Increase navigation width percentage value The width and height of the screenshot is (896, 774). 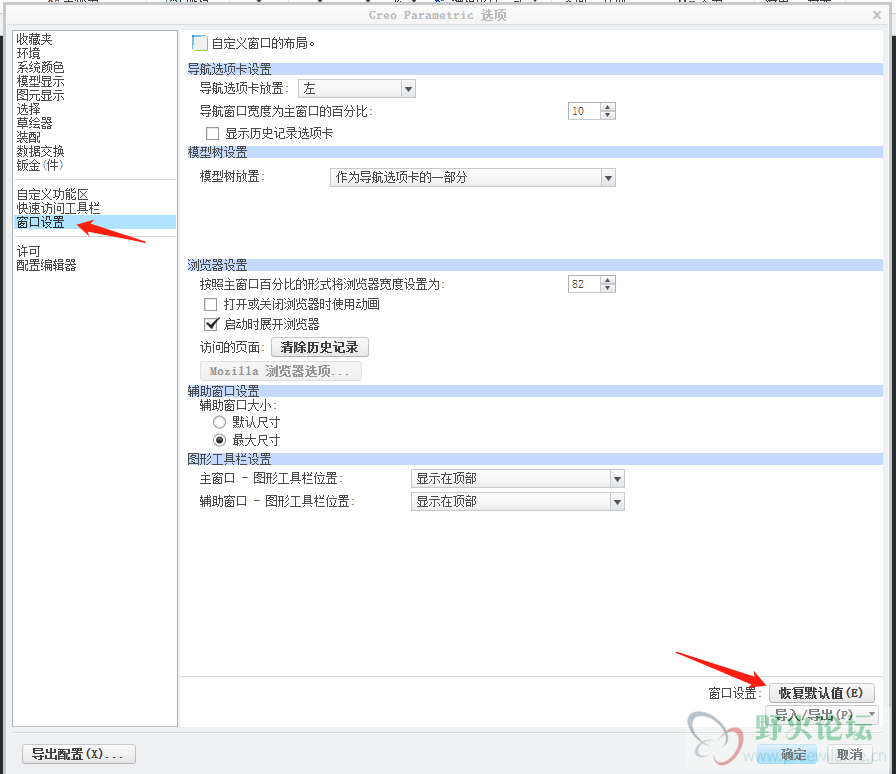[x=608, y=107]
